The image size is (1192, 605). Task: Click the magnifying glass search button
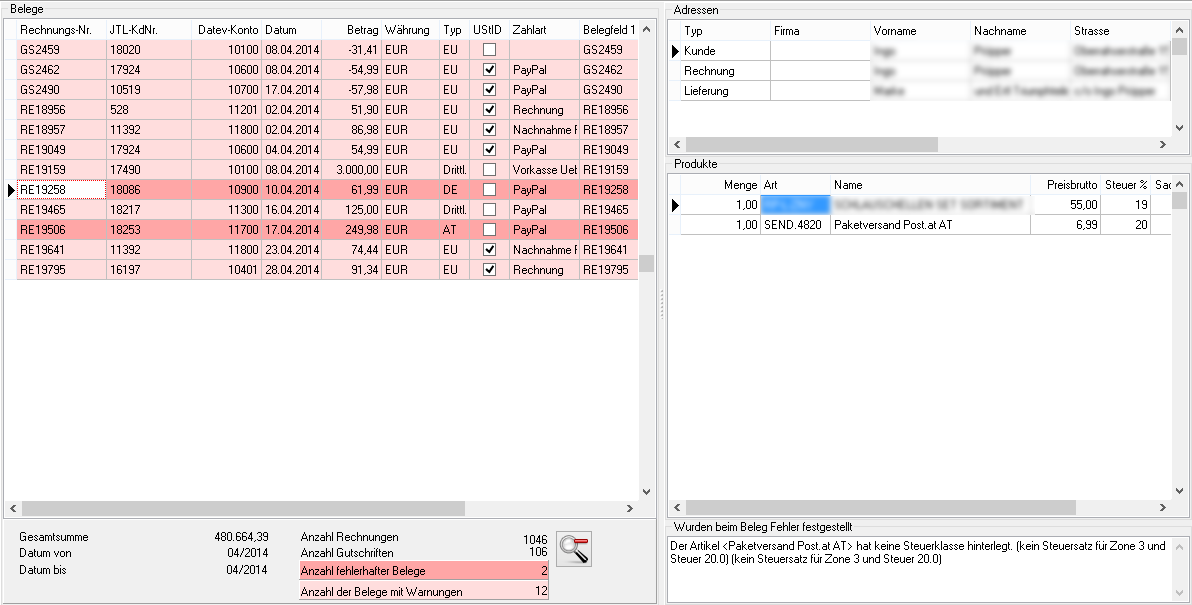point(574,549)
